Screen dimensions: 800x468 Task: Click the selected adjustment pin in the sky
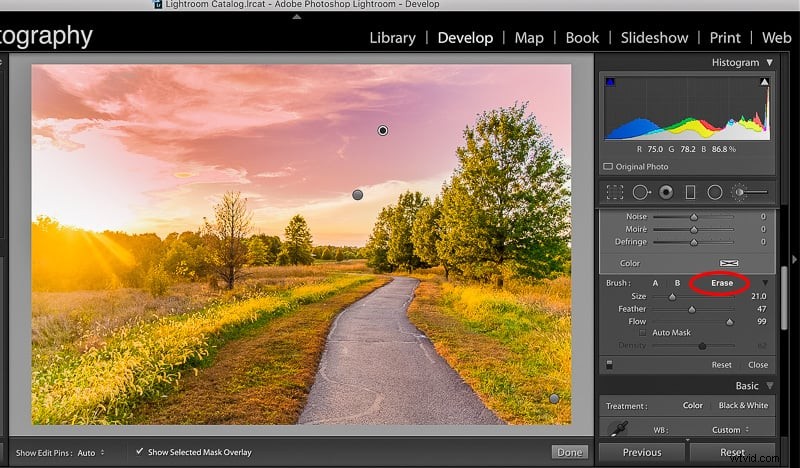[383, 131]
